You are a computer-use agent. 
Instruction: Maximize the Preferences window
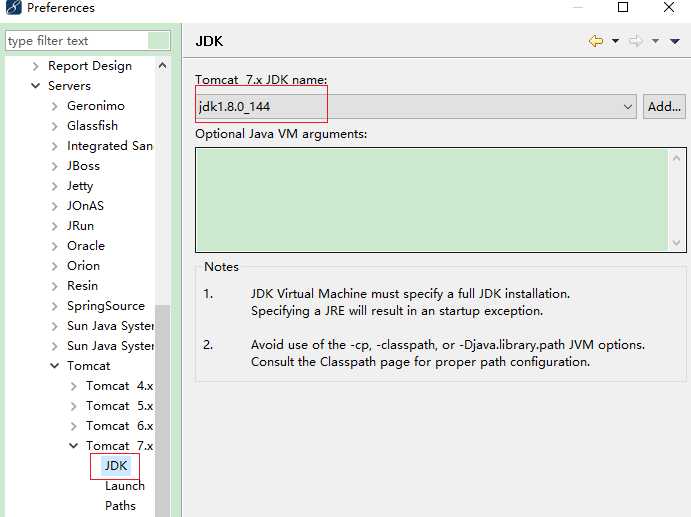(x=623, y=7)
